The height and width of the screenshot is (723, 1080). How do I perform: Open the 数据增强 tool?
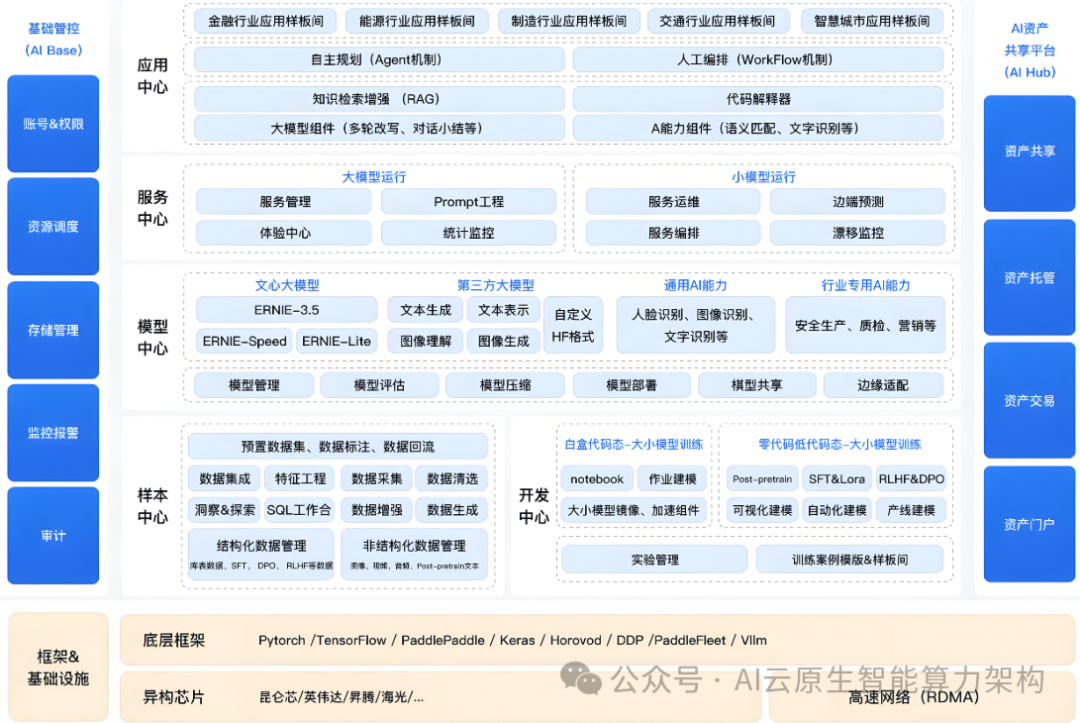(377, 511)
